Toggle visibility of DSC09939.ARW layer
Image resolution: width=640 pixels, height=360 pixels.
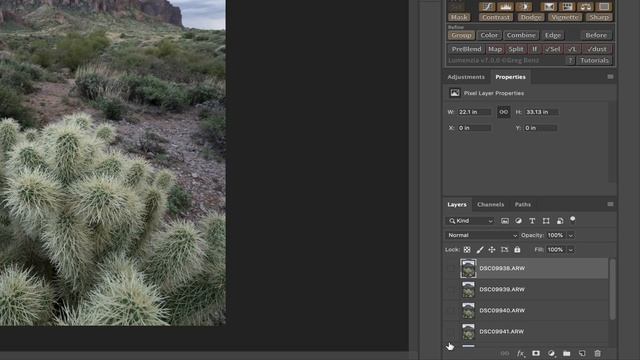tap(451, 289)
